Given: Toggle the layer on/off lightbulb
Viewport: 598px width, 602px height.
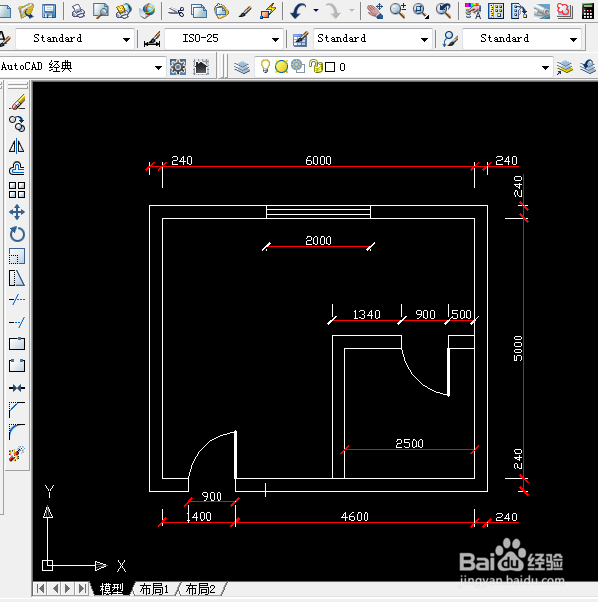Looking at the screenshot, I should [x=265, y=66].
